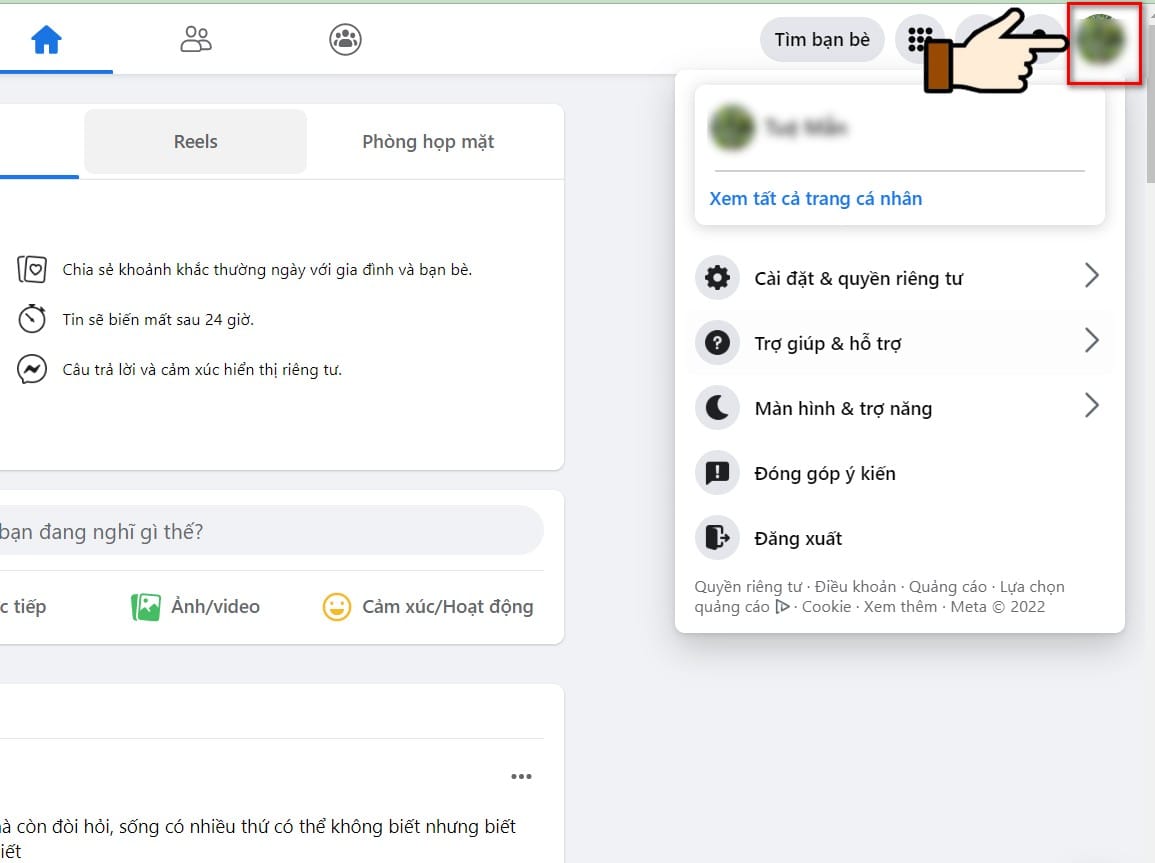The width and height of the screenshot is (1155, 863).
Task: Click 'Xem thêm' footer link
Action: [x=900, y=607]
